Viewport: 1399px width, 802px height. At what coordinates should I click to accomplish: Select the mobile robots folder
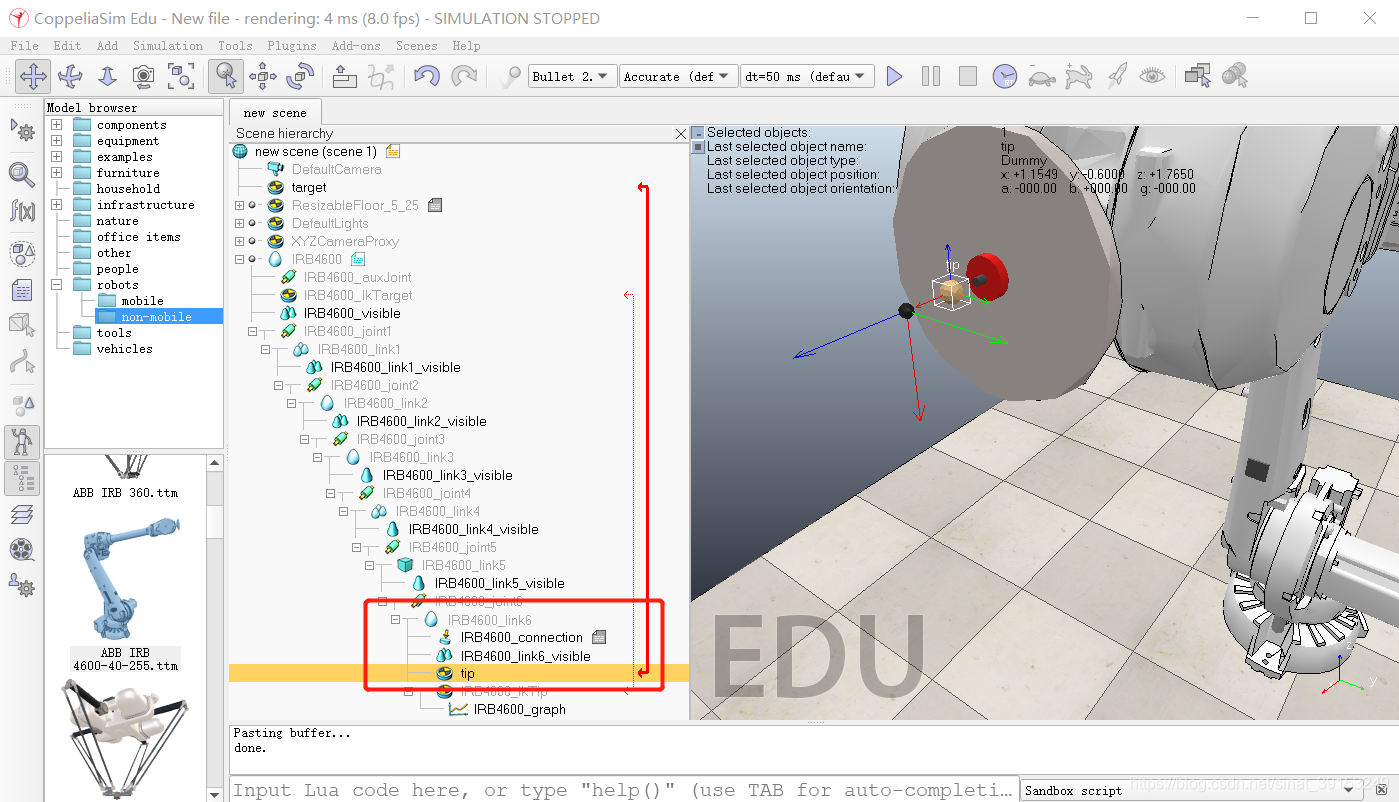[142, 301]
